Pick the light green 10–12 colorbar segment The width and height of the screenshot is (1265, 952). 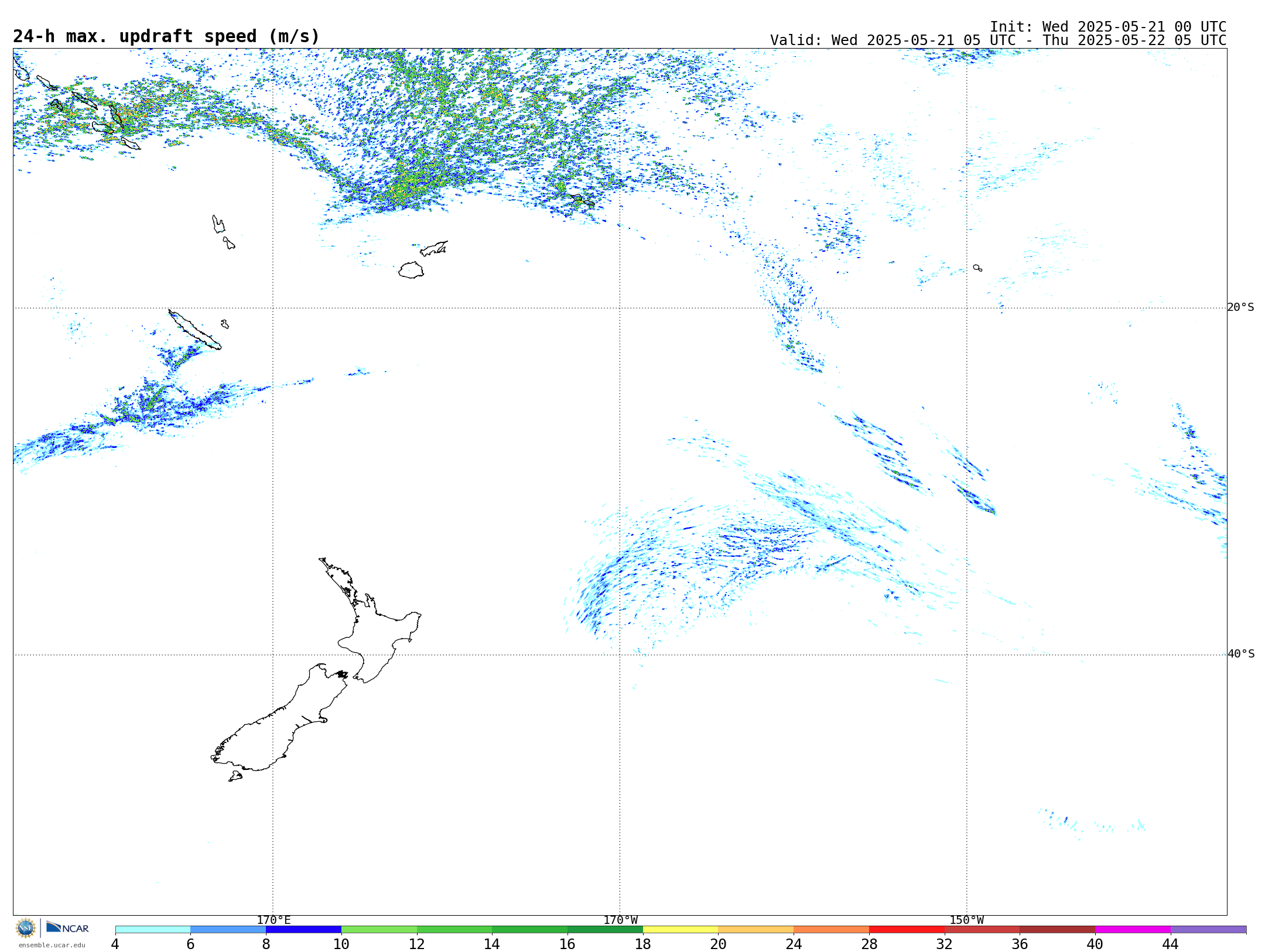click(x=379, y=929)
